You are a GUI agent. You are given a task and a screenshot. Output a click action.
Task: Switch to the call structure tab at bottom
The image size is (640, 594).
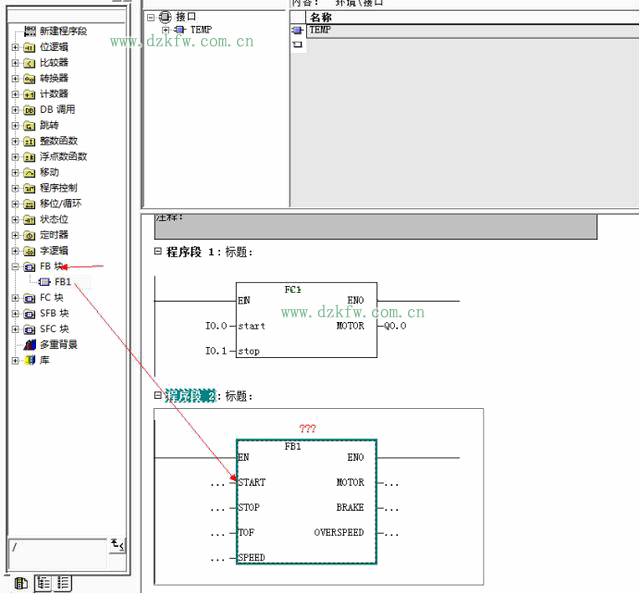click(63, 582)
